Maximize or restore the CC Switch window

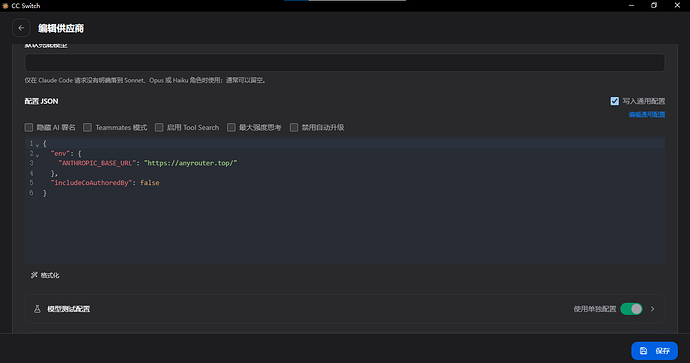pos(654,5)
